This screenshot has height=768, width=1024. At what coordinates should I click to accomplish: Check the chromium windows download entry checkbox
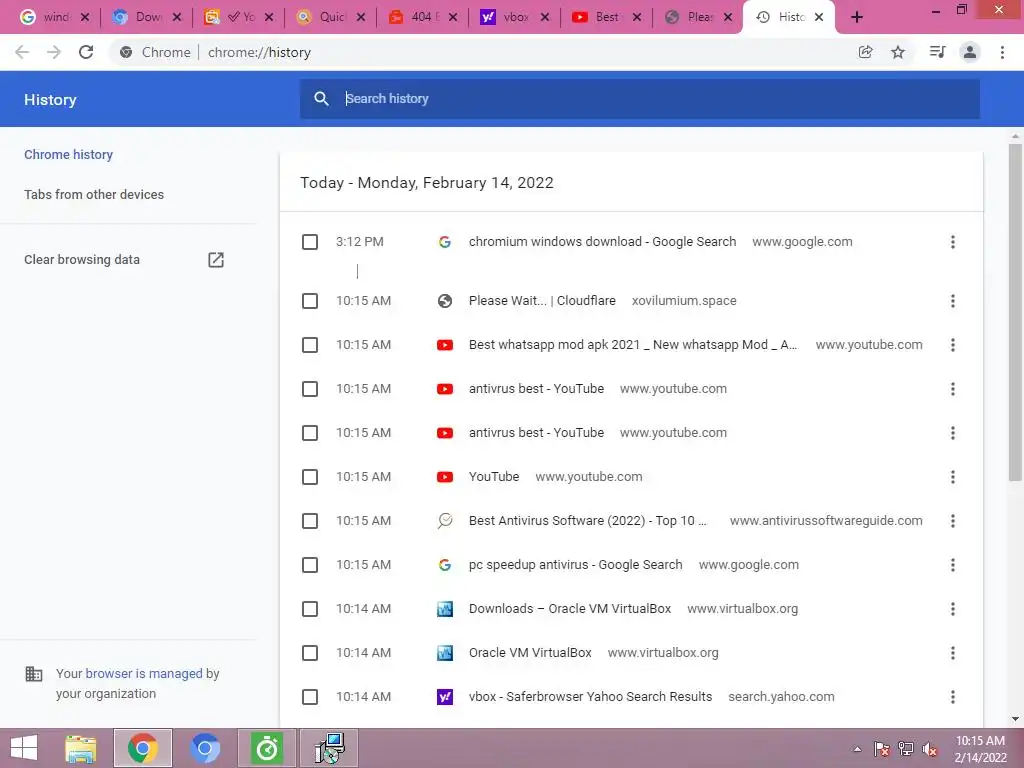tap(310, 242)
